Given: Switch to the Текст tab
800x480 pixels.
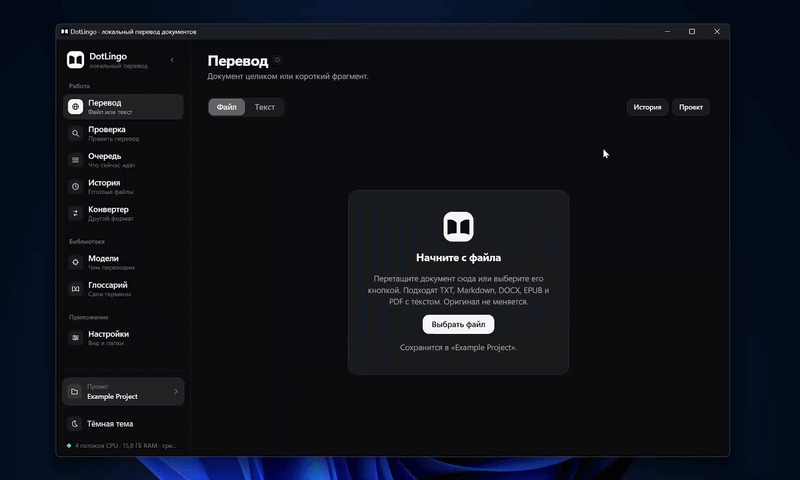Looking at the screenshot, I should 264,107.
